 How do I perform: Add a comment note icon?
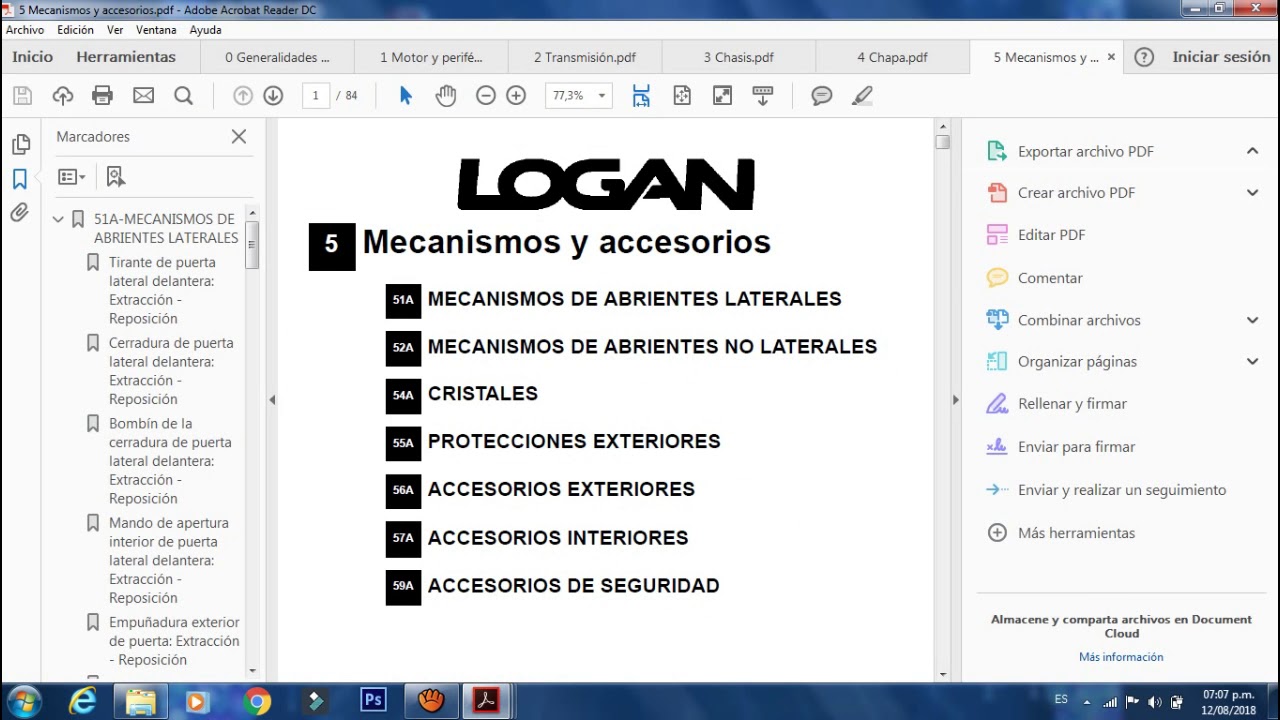click(822, 96)
